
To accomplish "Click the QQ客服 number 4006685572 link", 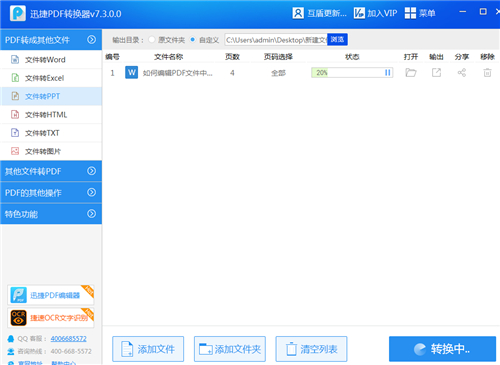I will click(68, 339).
